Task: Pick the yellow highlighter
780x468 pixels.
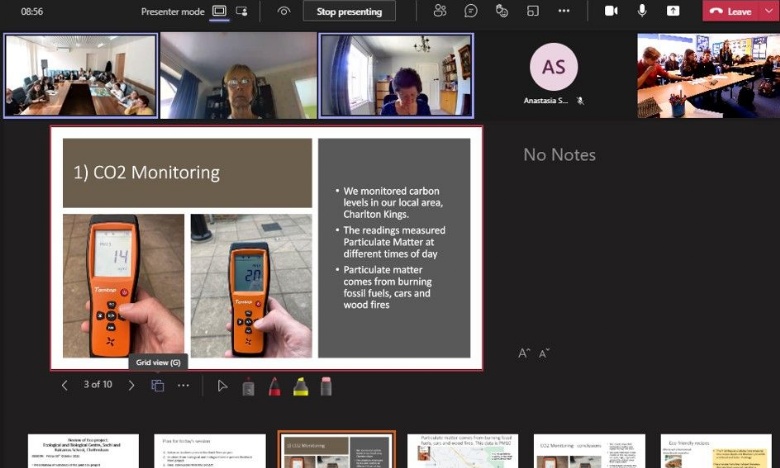Action: point(300,385)
